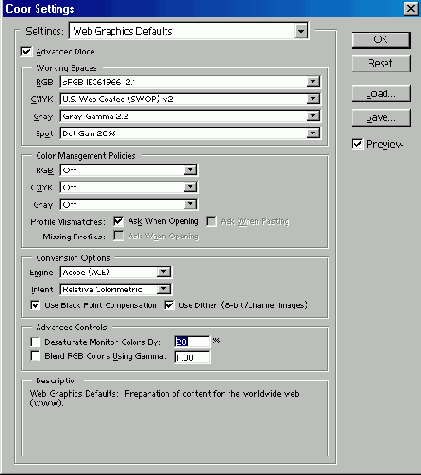
Task: Open the conversion Engine dropdown
Action: click(116, 272)
